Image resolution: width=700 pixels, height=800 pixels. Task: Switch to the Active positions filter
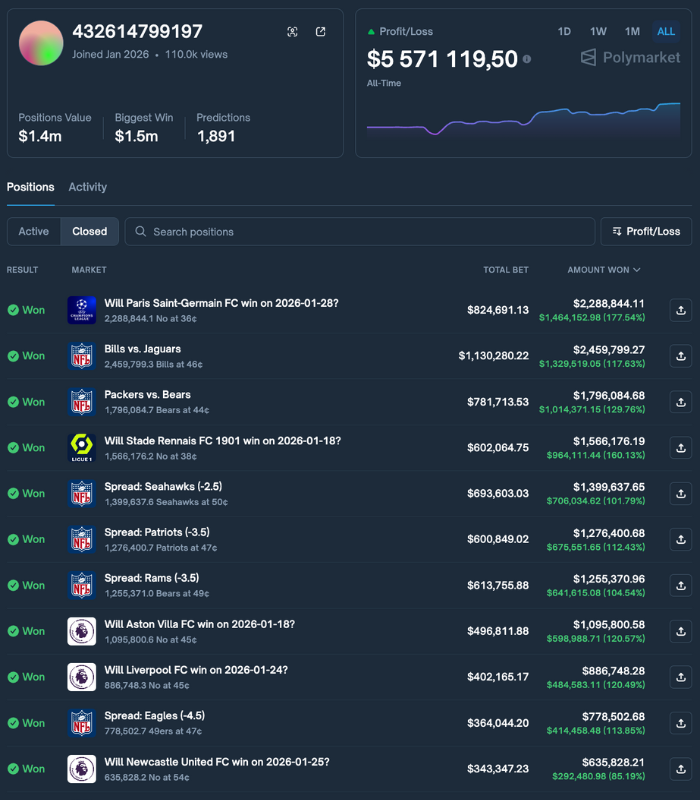pyautogui.click(x=34, y=232)
